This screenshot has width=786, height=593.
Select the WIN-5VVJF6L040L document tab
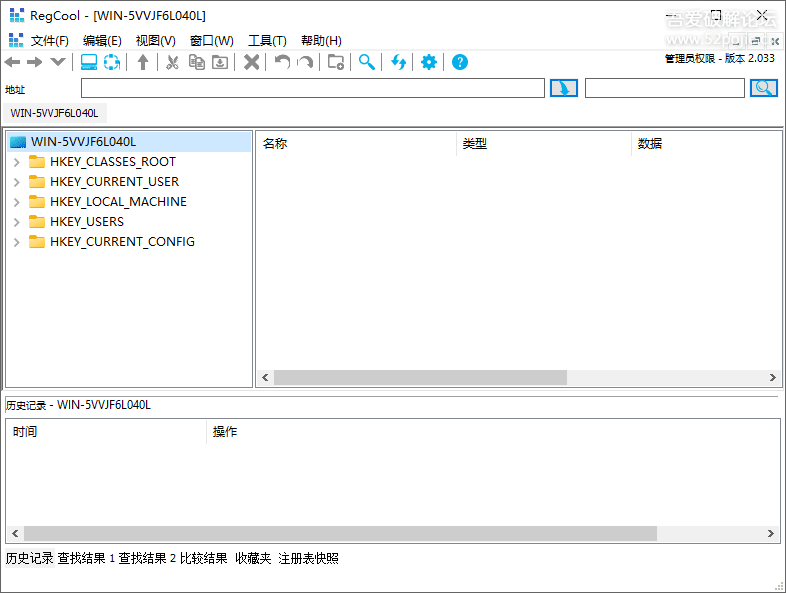point(55,113)
